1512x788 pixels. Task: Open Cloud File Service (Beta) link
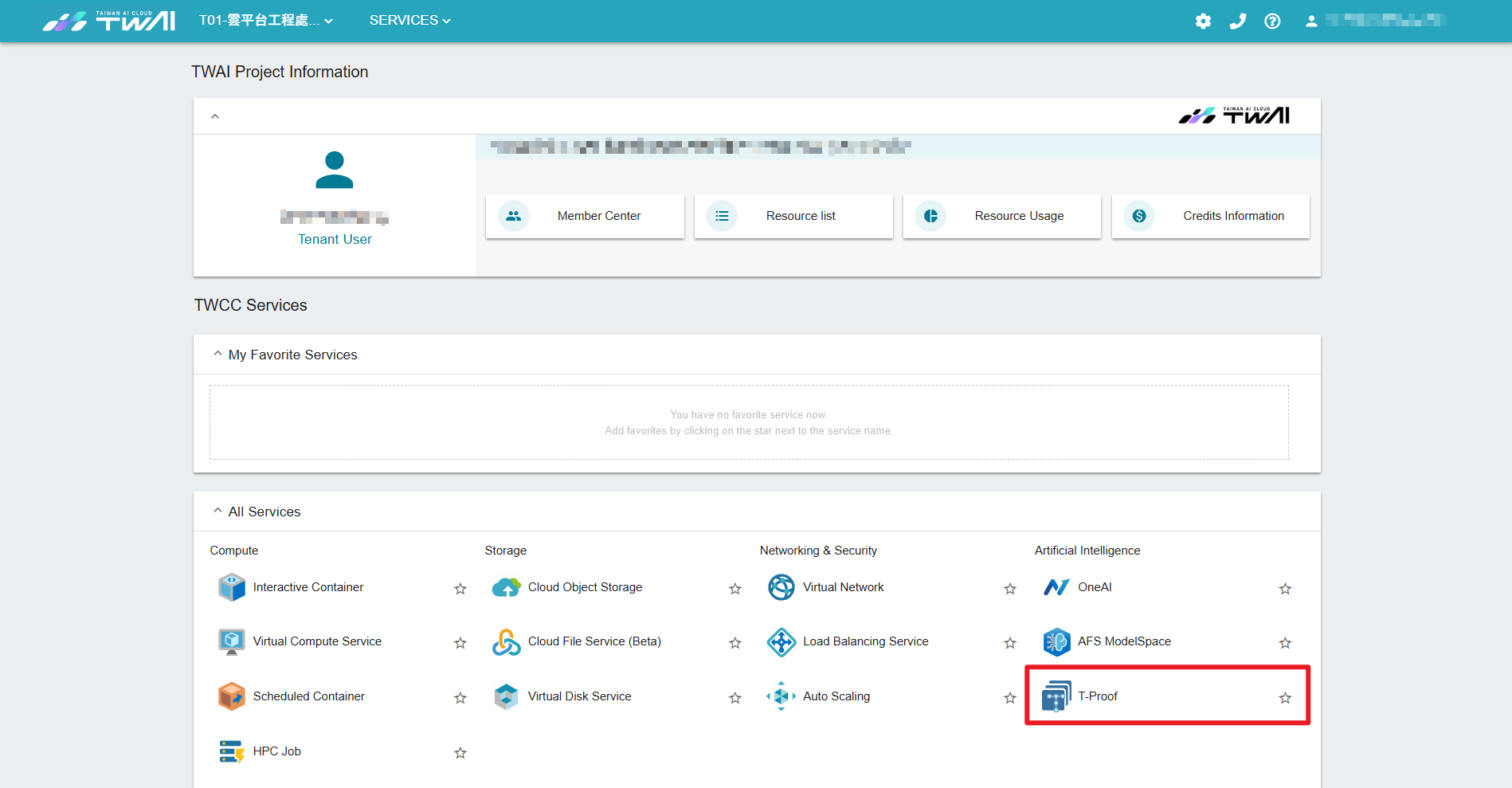(594, 641)
